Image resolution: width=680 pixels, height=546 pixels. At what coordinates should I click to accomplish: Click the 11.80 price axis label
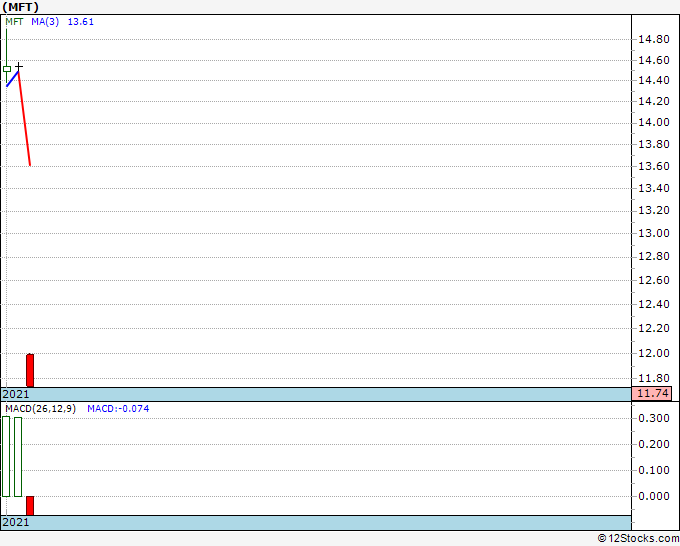click(x=654, y=378)
